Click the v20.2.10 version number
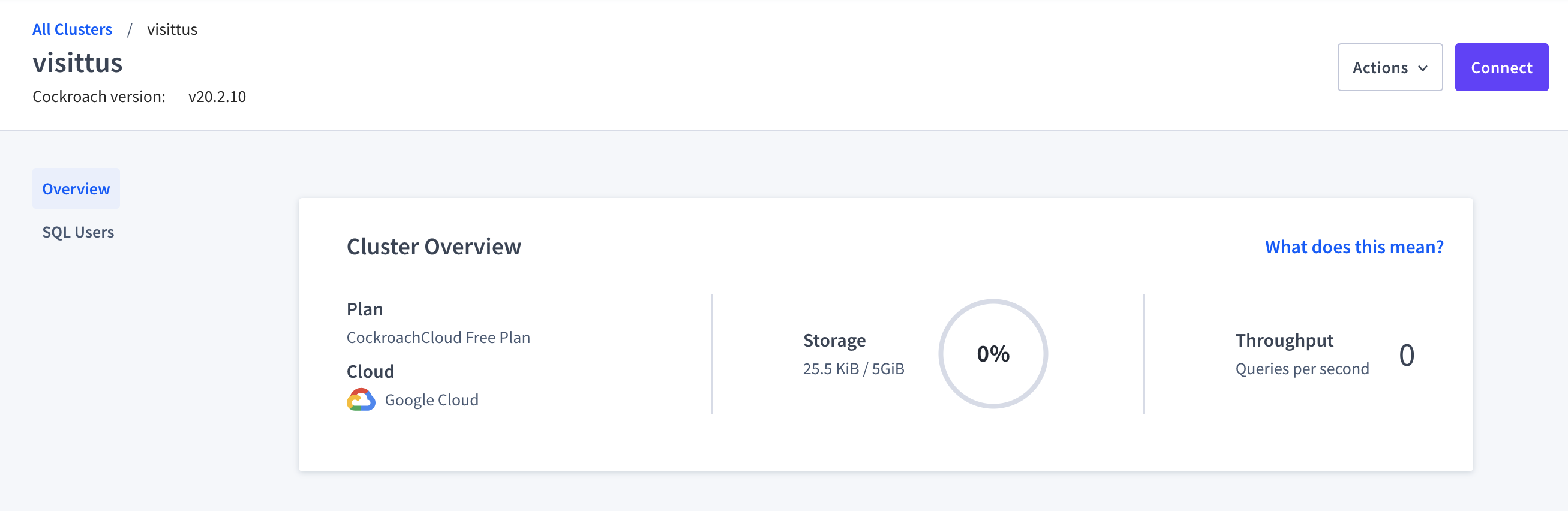Viewport: 1568px width, 511px height. (217, 97)
